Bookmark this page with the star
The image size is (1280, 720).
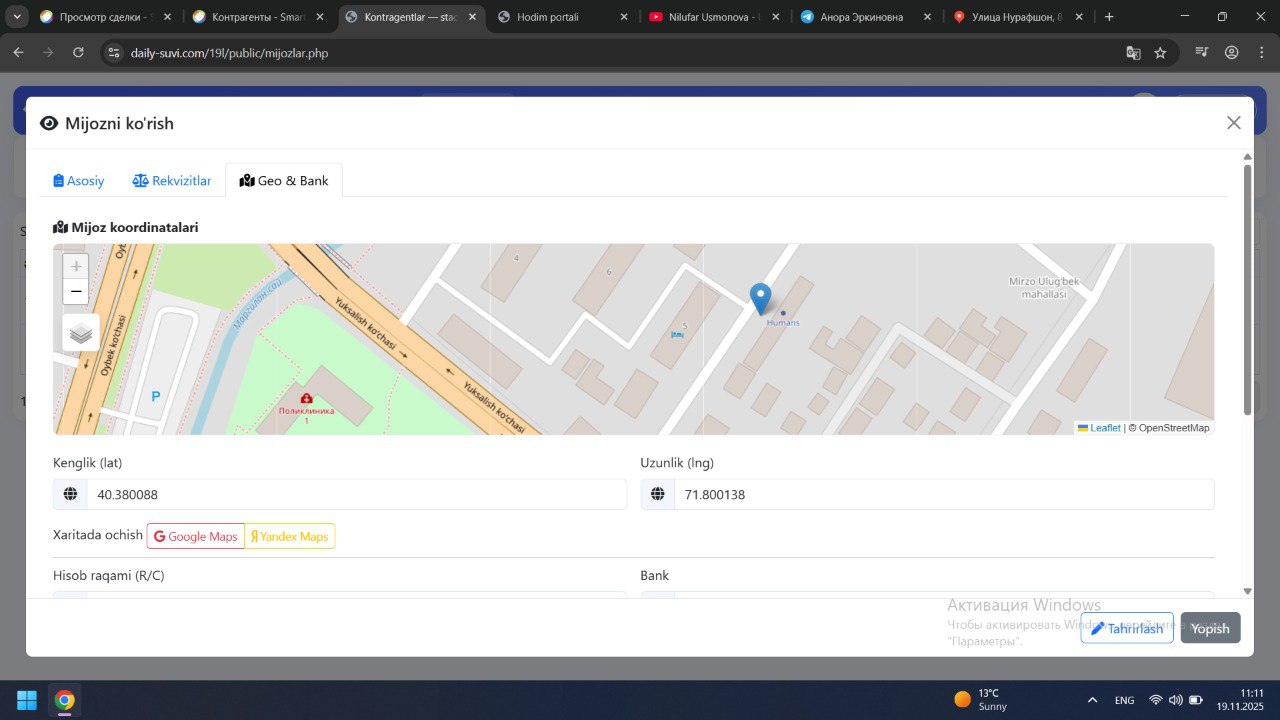(1160, 53)
